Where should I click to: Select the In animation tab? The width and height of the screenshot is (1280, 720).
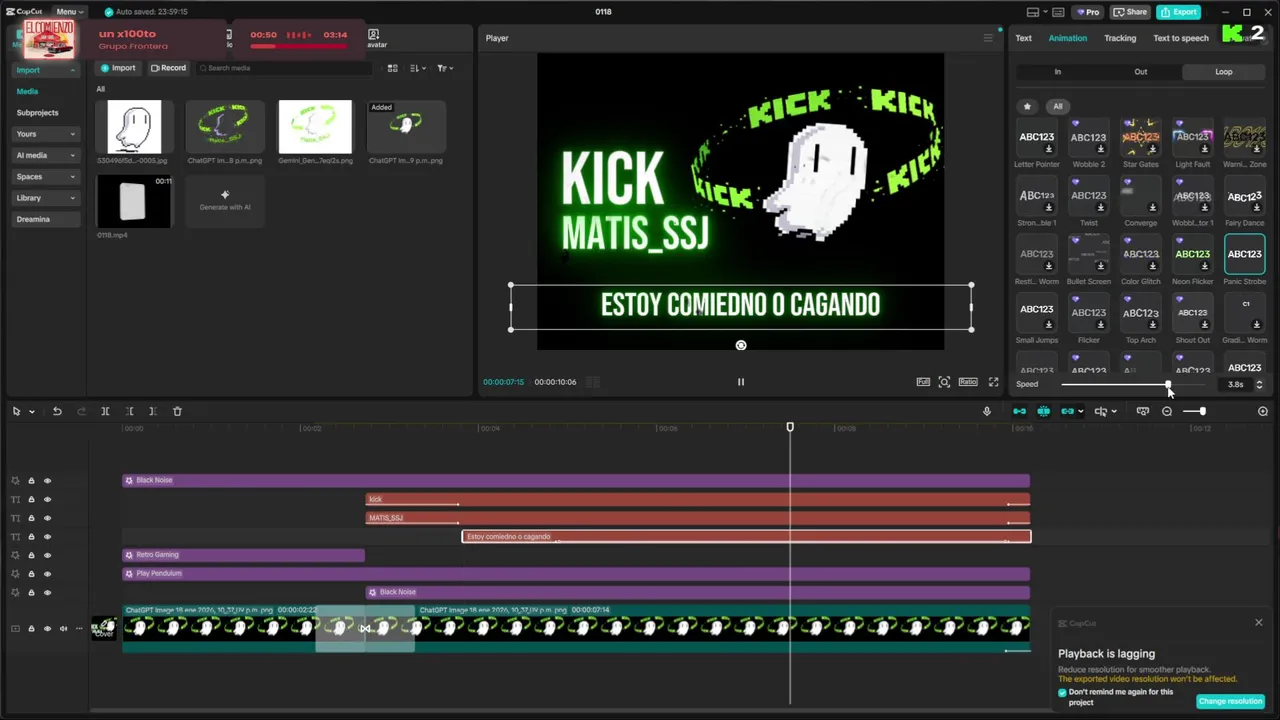(1057, 72)
